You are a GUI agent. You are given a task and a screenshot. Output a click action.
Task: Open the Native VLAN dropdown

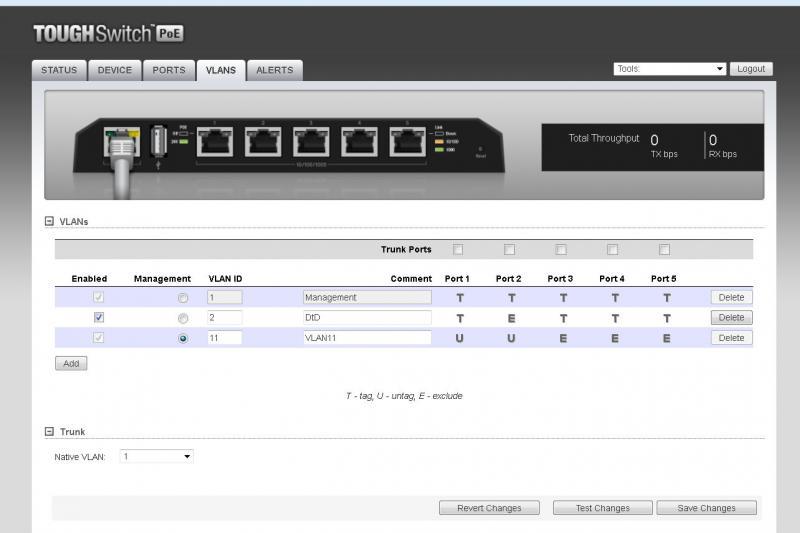click(x=157, y=456)
